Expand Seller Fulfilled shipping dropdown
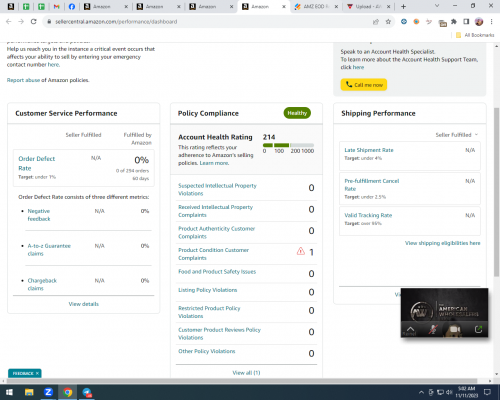 click(x=457, y=135)
